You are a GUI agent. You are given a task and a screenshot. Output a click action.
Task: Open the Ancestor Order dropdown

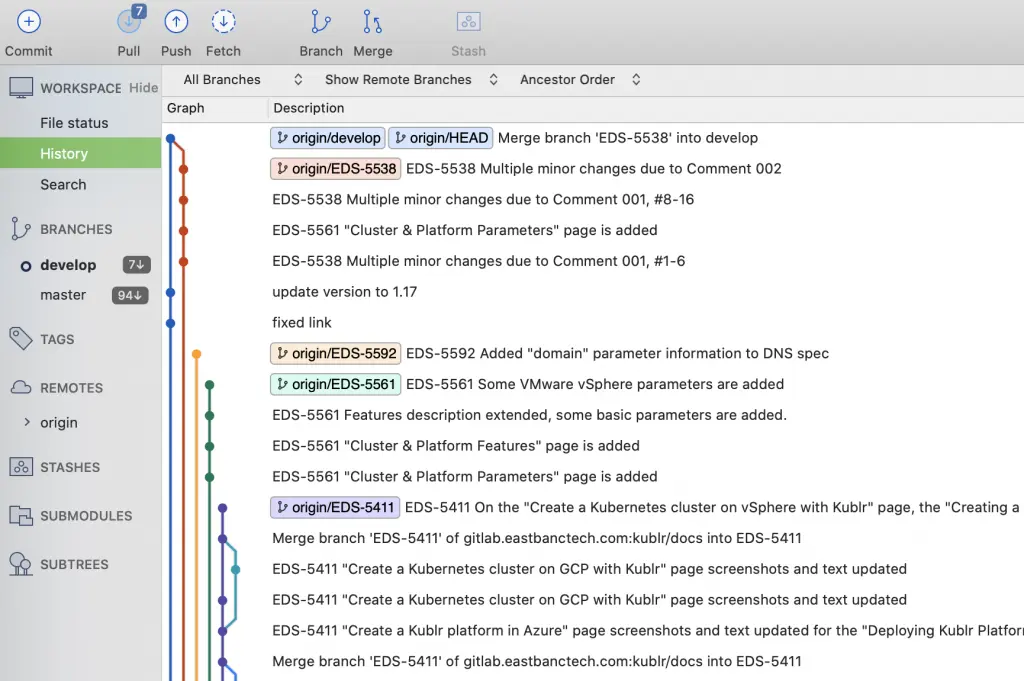coord(580,80)
